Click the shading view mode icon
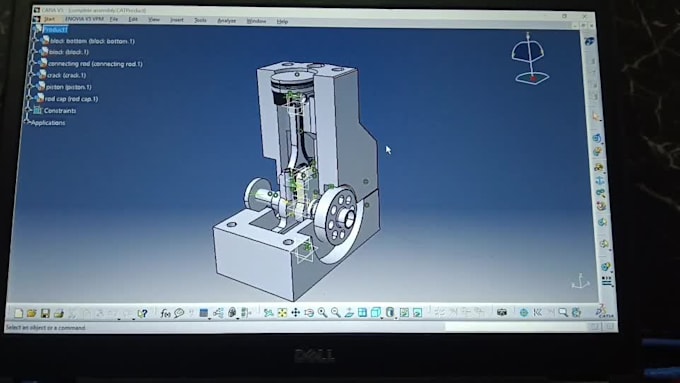 coord(389,313)
